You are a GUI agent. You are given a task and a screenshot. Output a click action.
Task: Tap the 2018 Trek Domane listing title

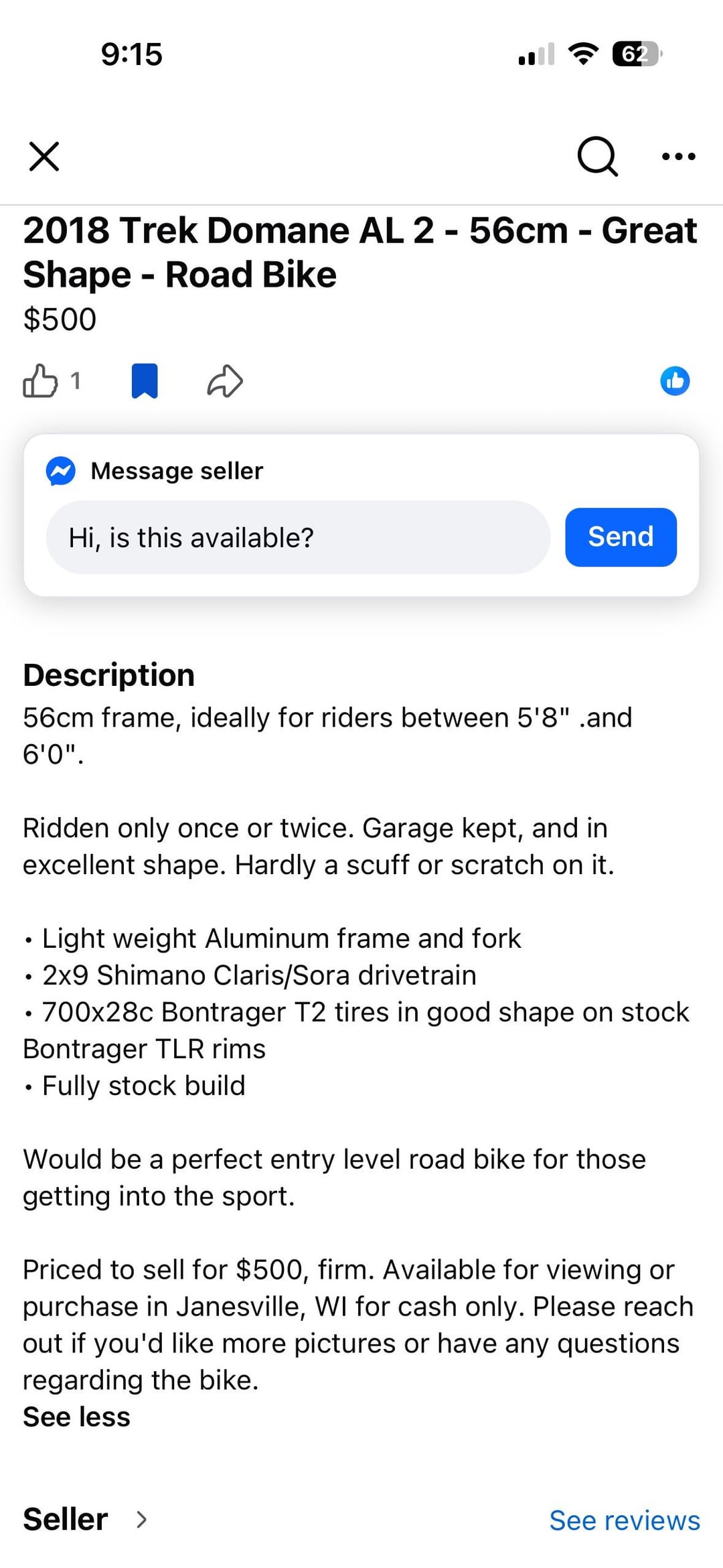pos(360,253)
